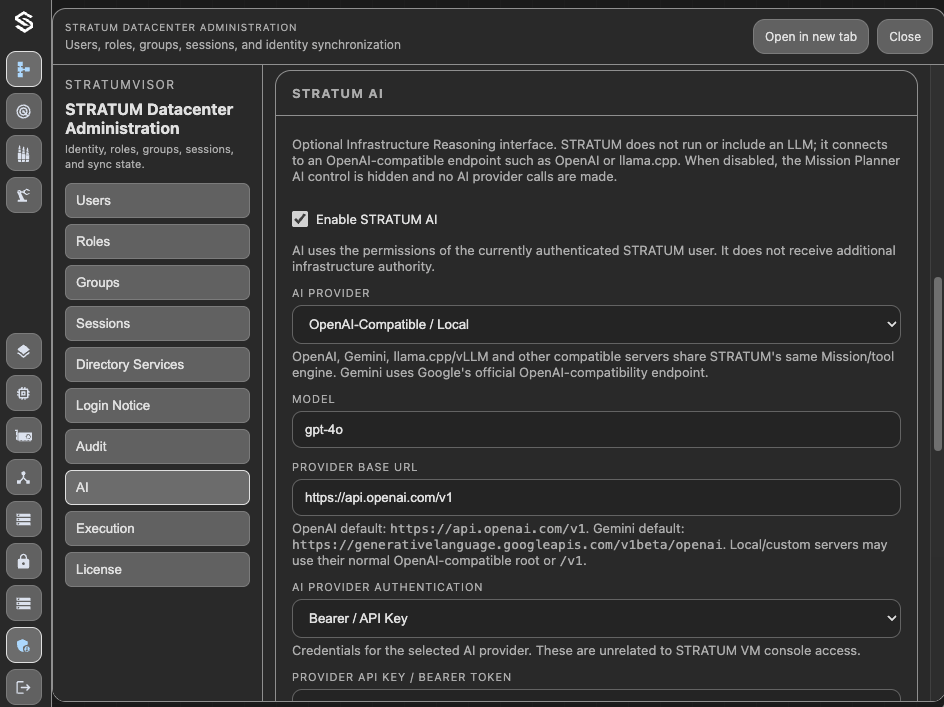Open the server stack icon above the padlock

click(24, 519)
